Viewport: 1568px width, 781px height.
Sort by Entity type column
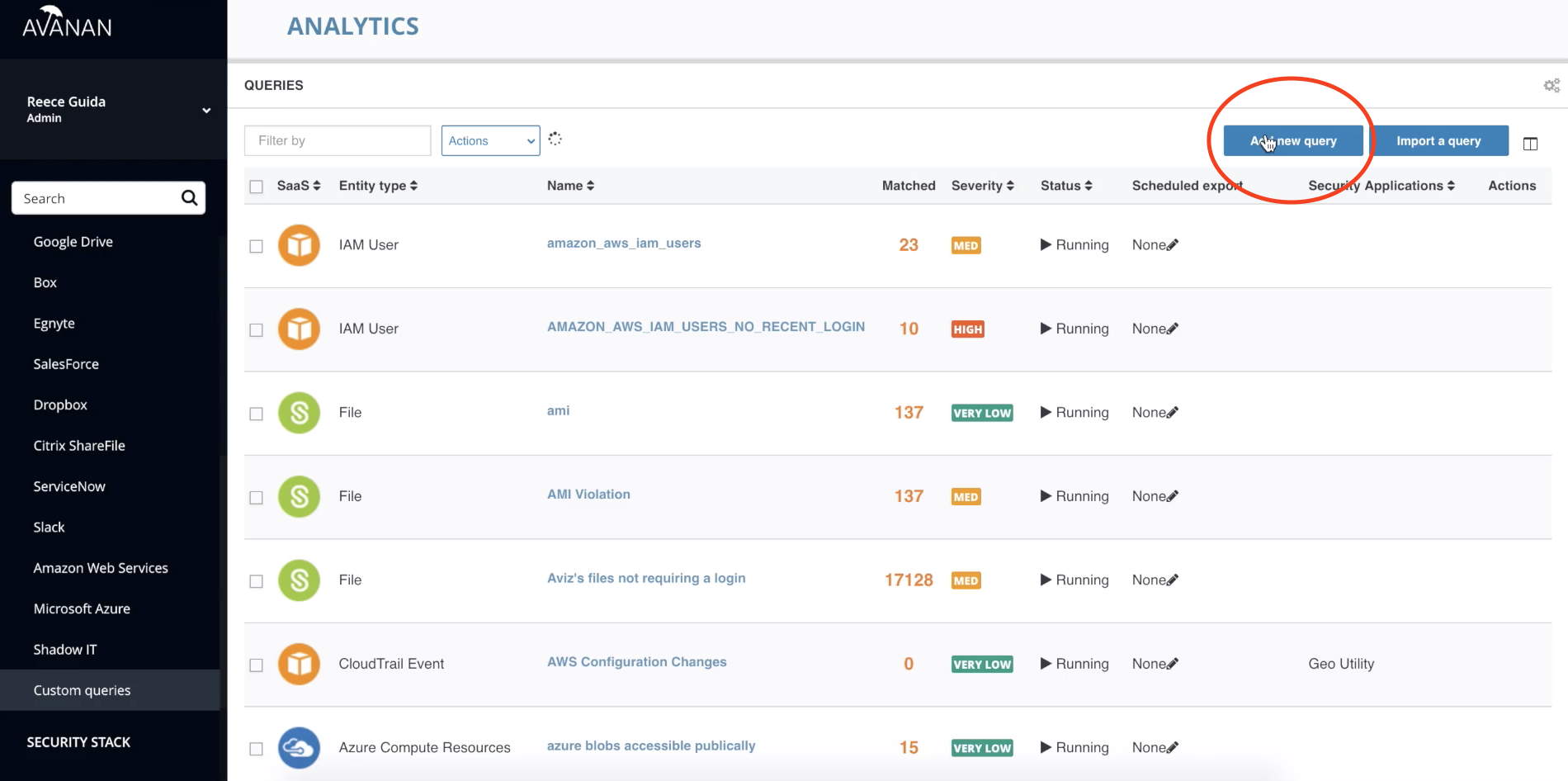click(378, 186)
